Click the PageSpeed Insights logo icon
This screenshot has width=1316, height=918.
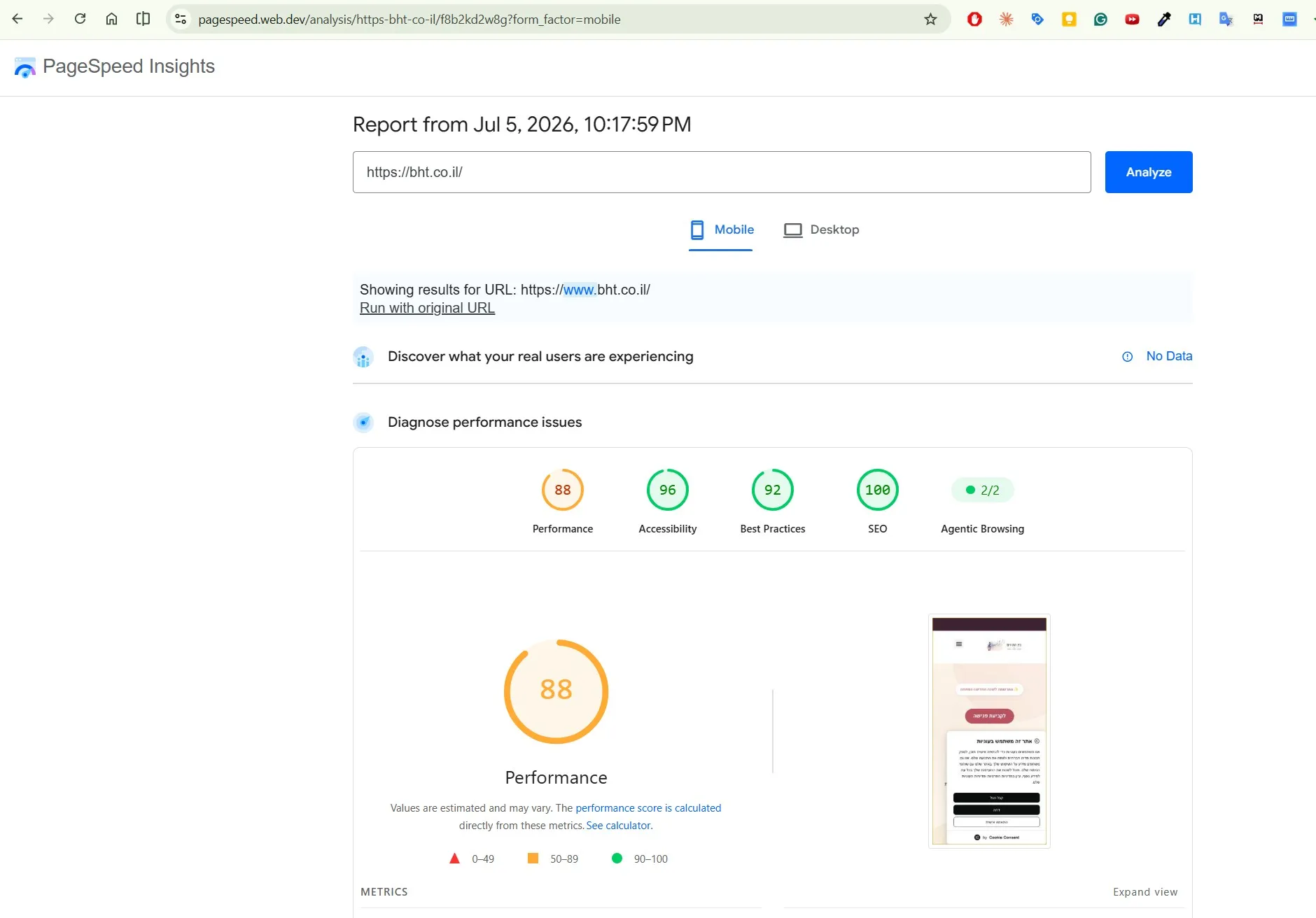[x=24, y=67]
